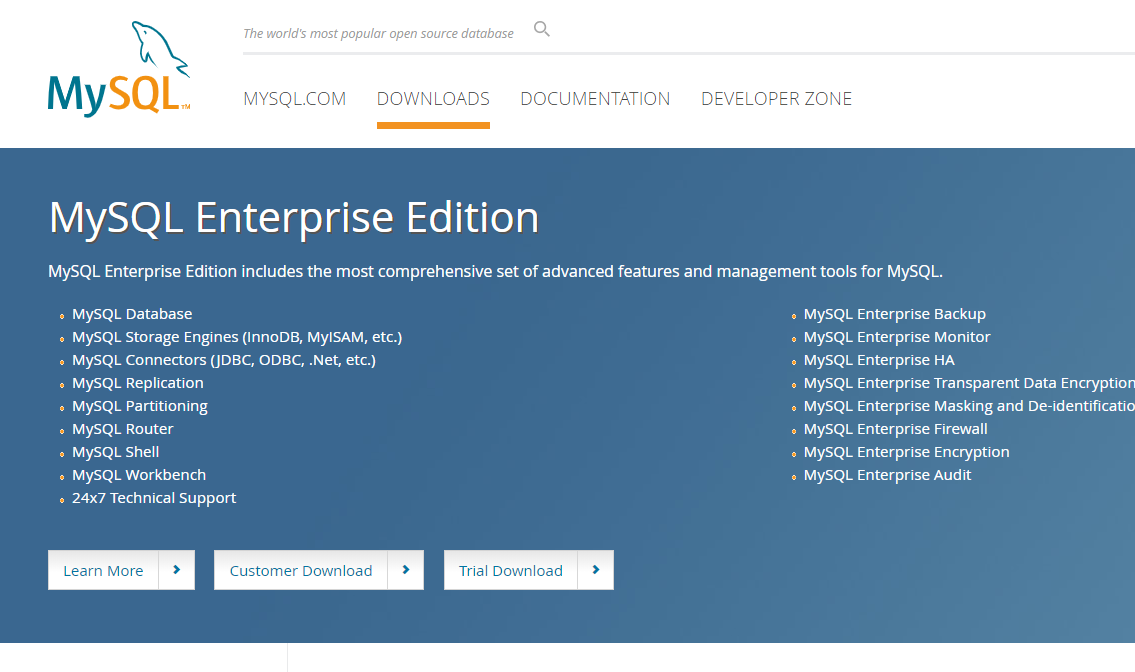Viewport: 1135px width, 672px height.
Task: Go to the DOCUMENTATION tab
Action: 595,98
